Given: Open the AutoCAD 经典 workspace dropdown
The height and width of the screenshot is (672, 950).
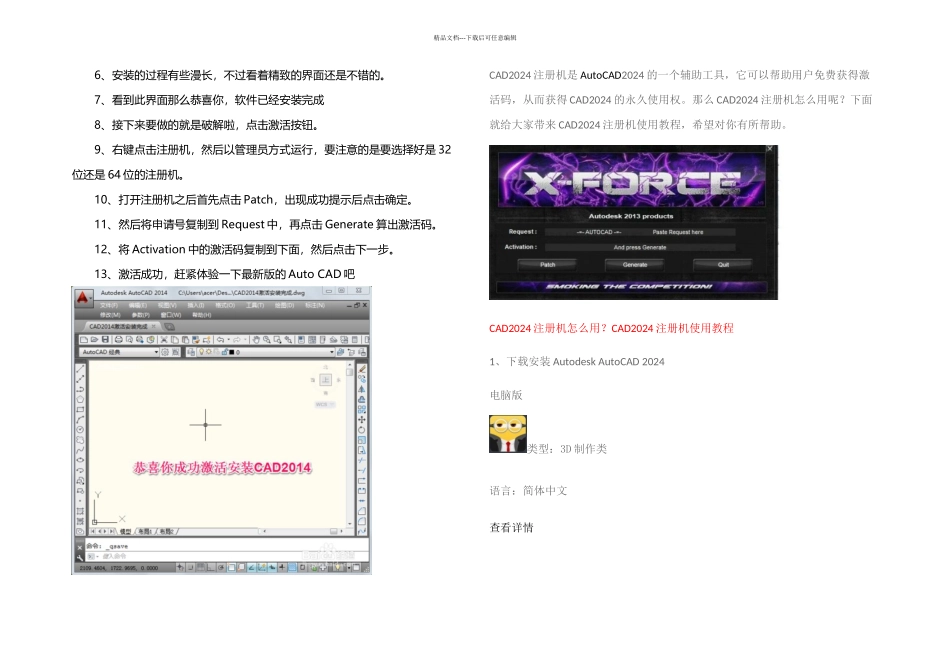Looking at the screenshot, I should (119, 352).
